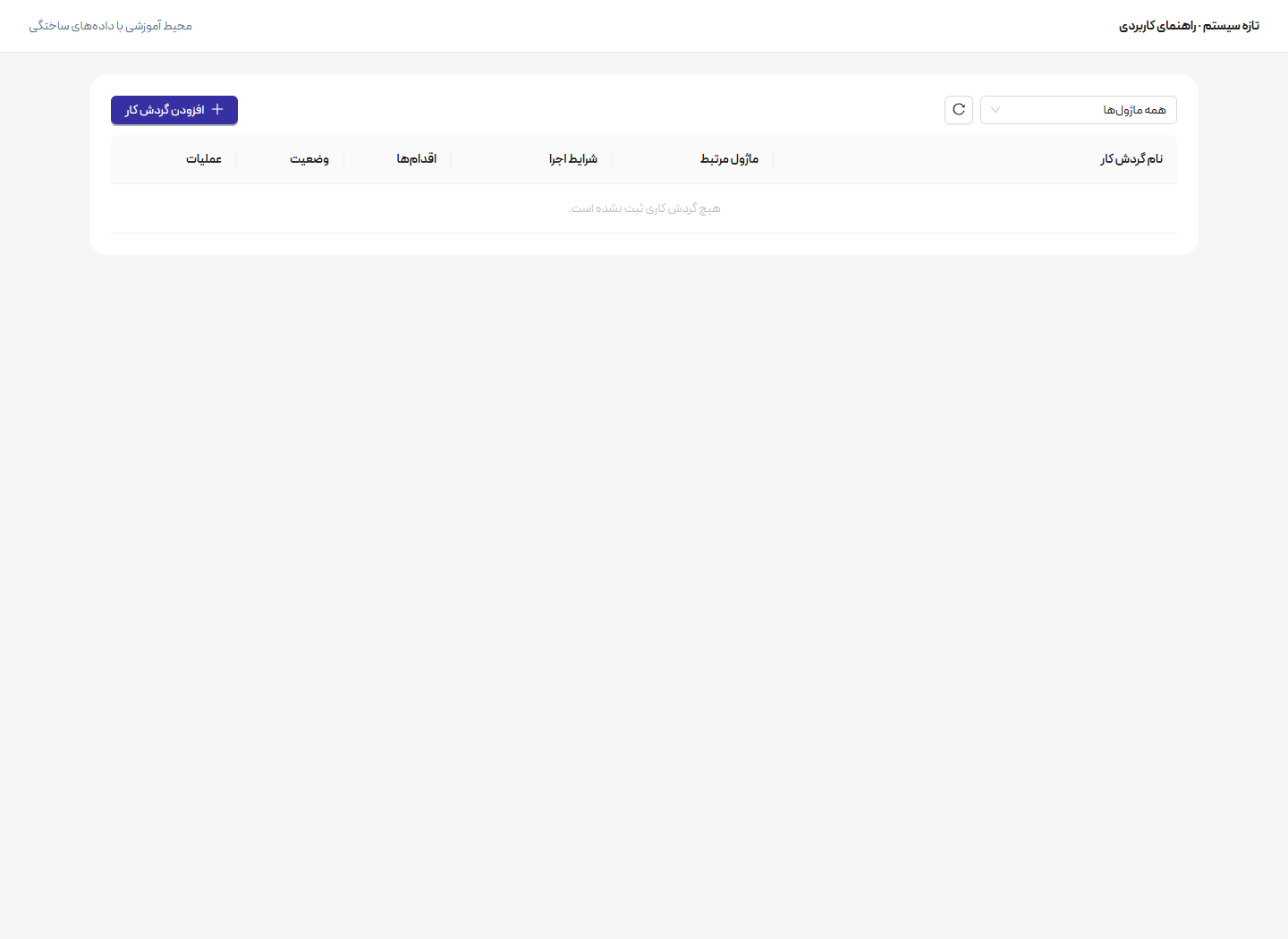Click the page title تازه سیستم · راهنمای کاربردی
Screen dimensions: 1288x939
coord(1189,26)
